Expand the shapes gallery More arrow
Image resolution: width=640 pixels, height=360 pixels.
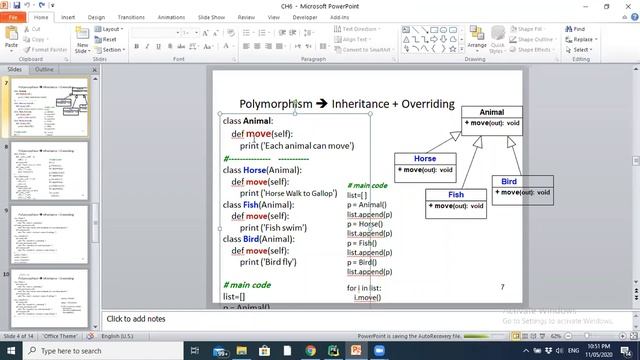pyautogui.click(x=462, y=49)
